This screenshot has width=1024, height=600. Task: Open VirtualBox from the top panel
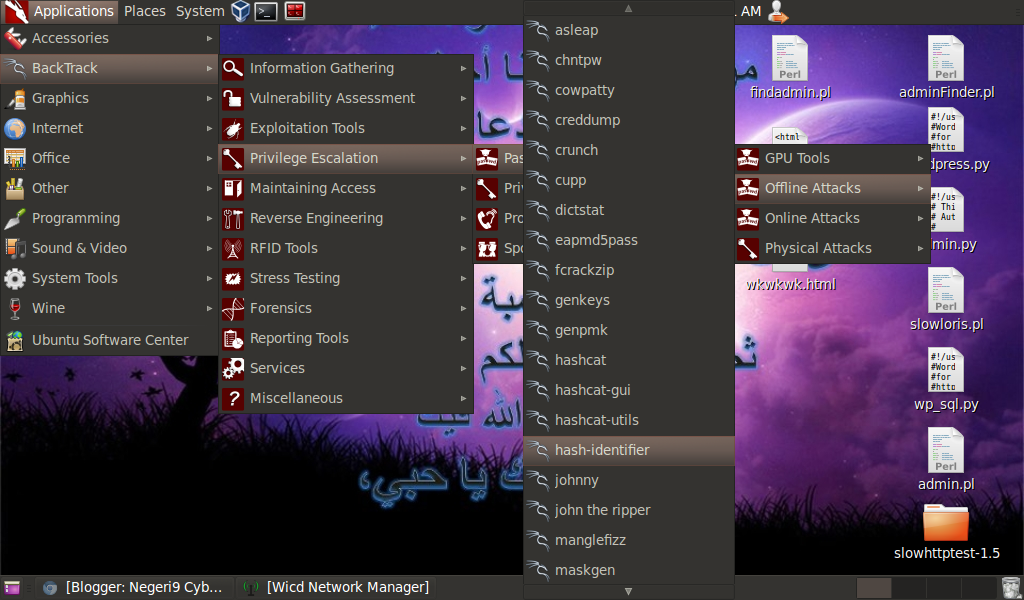[238, 11]
